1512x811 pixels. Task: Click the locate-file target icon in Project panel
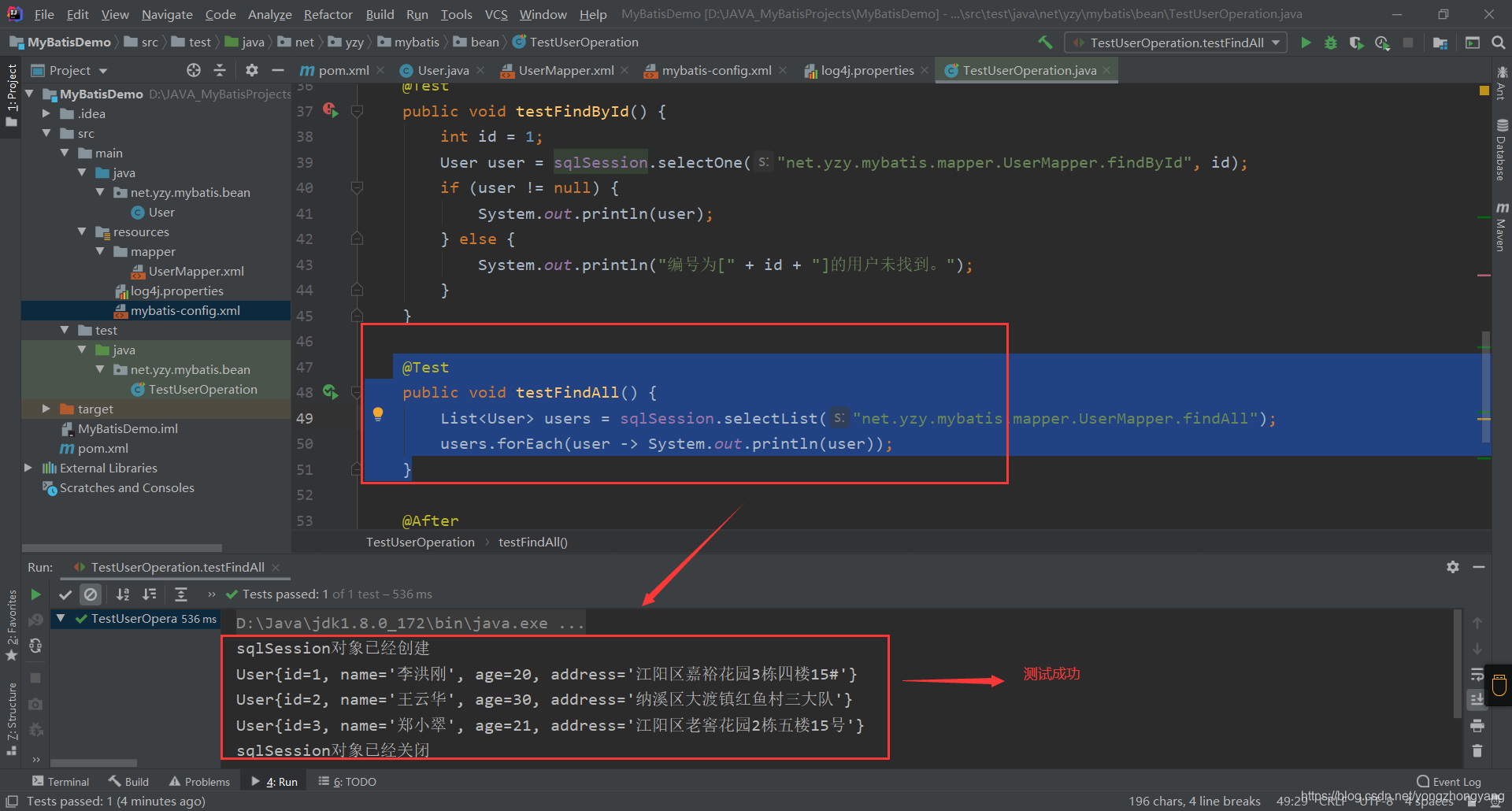pos(194,70)
